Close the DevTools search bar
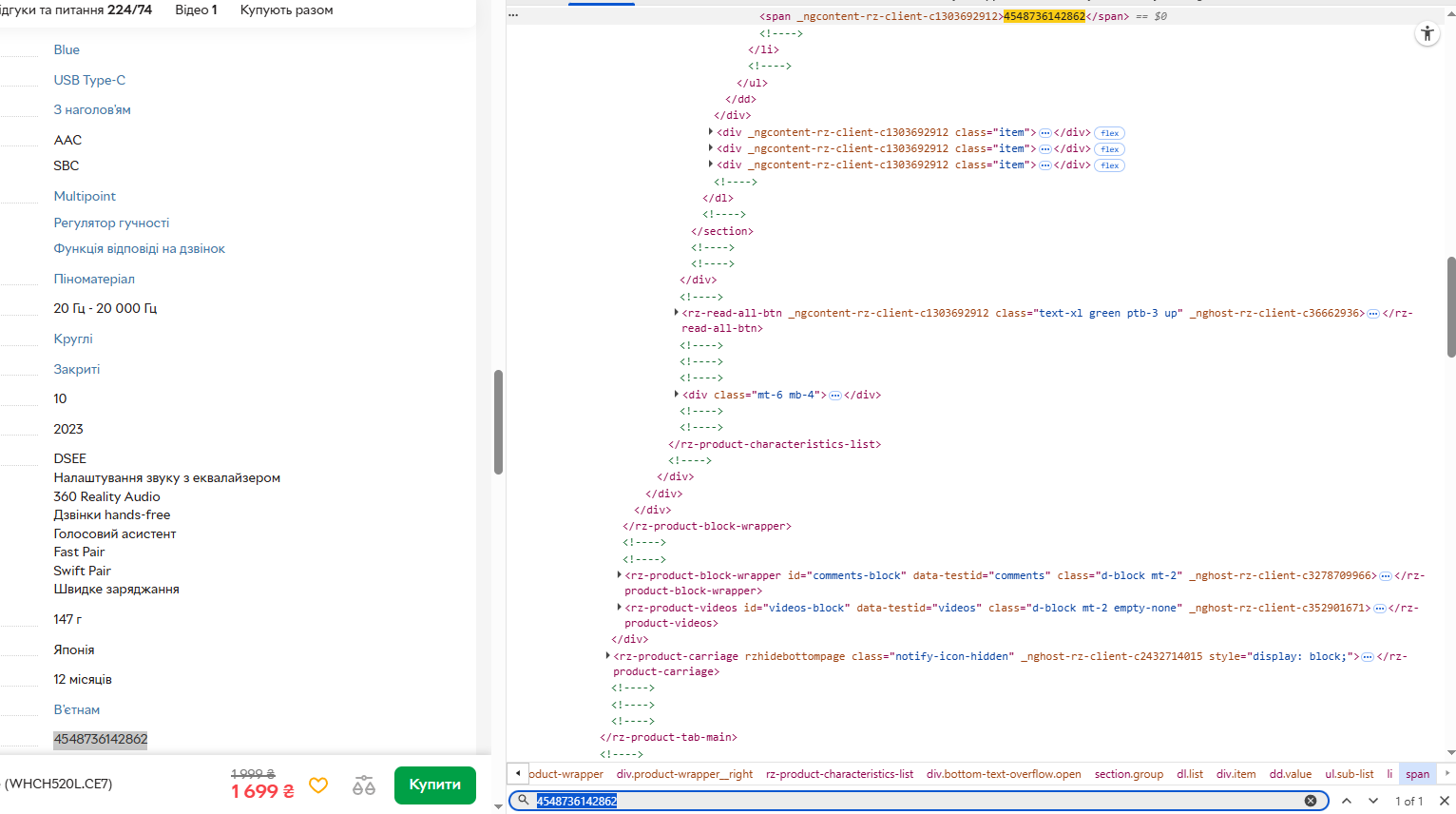The image size is (1456, 814). pyautogui.click(x=1445, y=801)
